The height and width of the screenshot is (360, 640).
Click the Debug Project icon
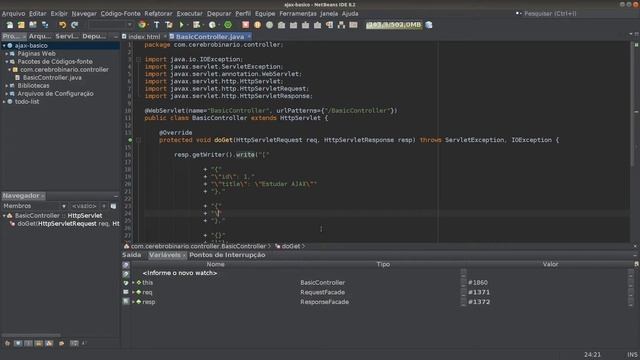197,25
